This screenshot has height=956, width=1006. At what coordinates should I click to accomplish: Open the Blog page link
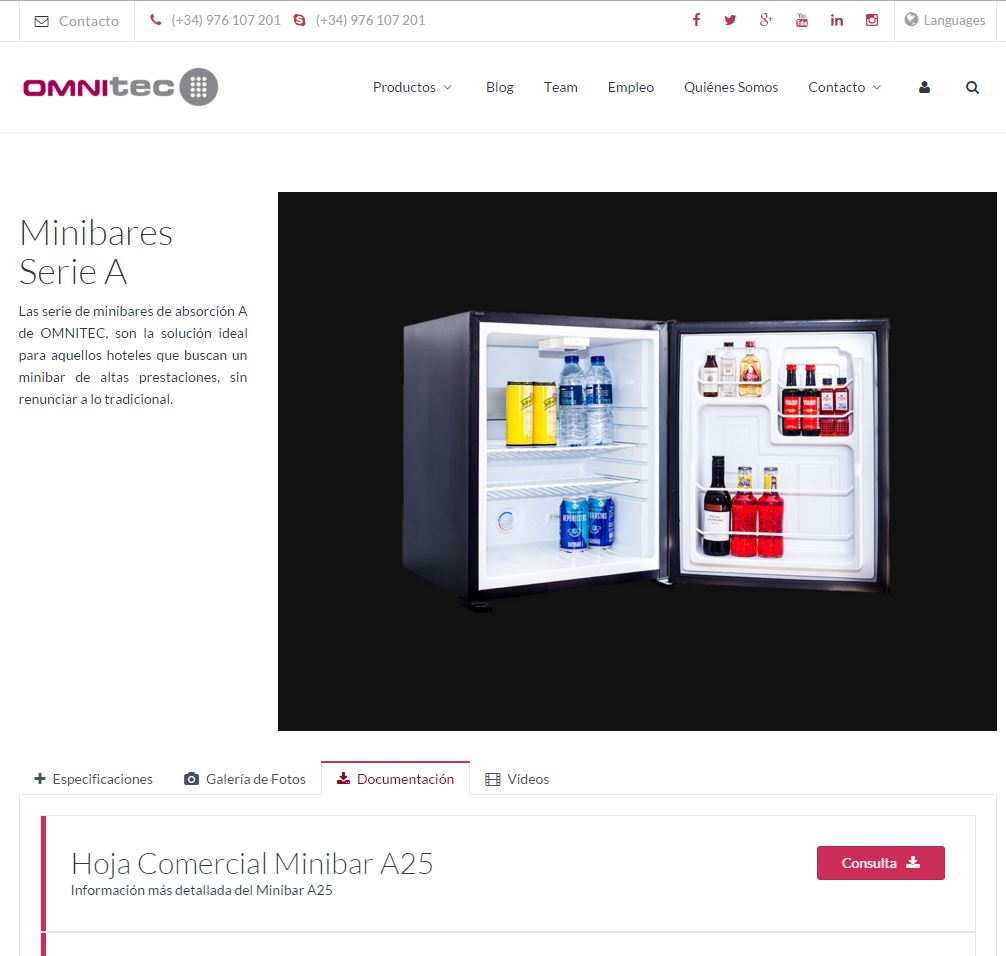click(x=499, y=87)
